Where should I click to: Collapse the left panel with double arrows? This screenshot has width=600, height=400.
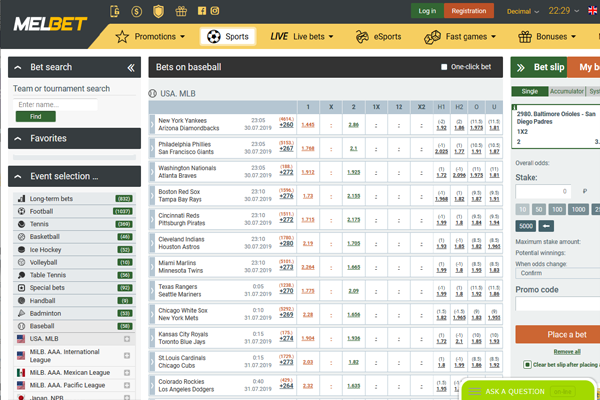tap(131, 68)
